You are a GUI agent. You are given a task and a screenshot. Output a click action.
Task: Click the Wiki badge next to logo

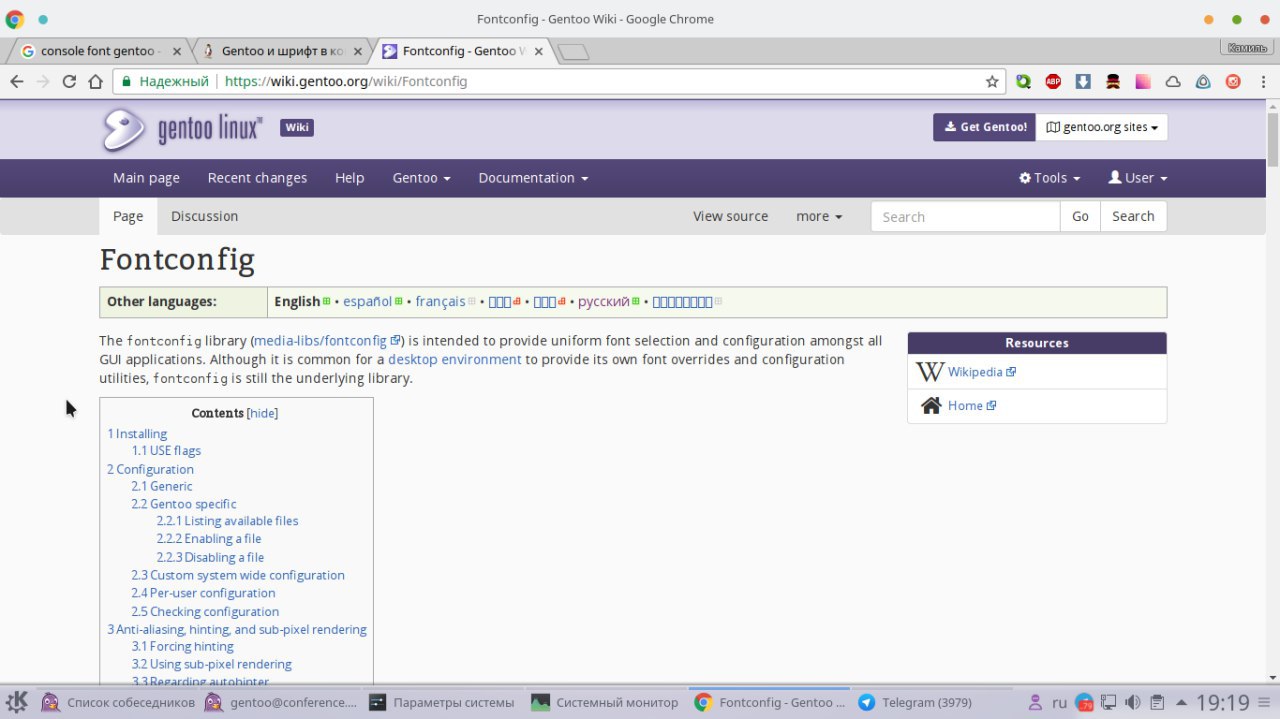point(297,127)
